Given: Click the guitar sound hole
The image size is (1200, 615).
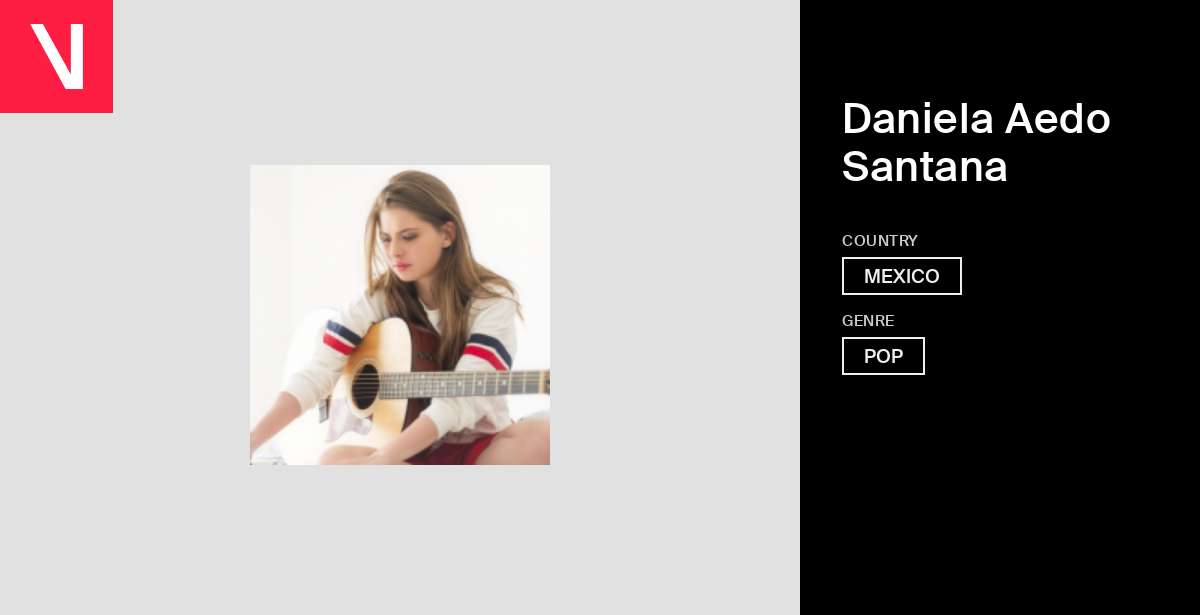Looking at the screenshot, I should point(365,388).
